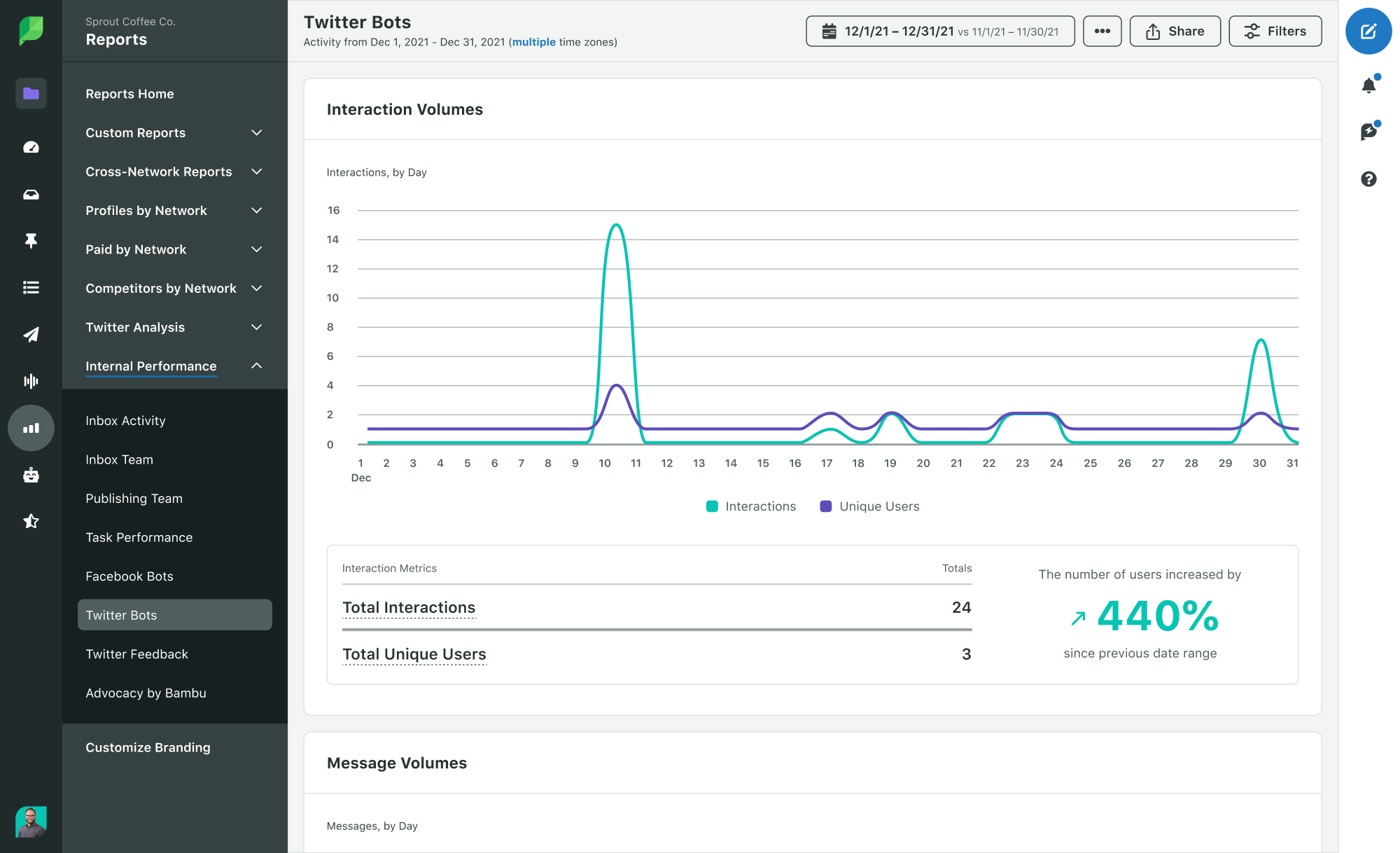Click Total Unique Users metric label

tap(414, 654)
